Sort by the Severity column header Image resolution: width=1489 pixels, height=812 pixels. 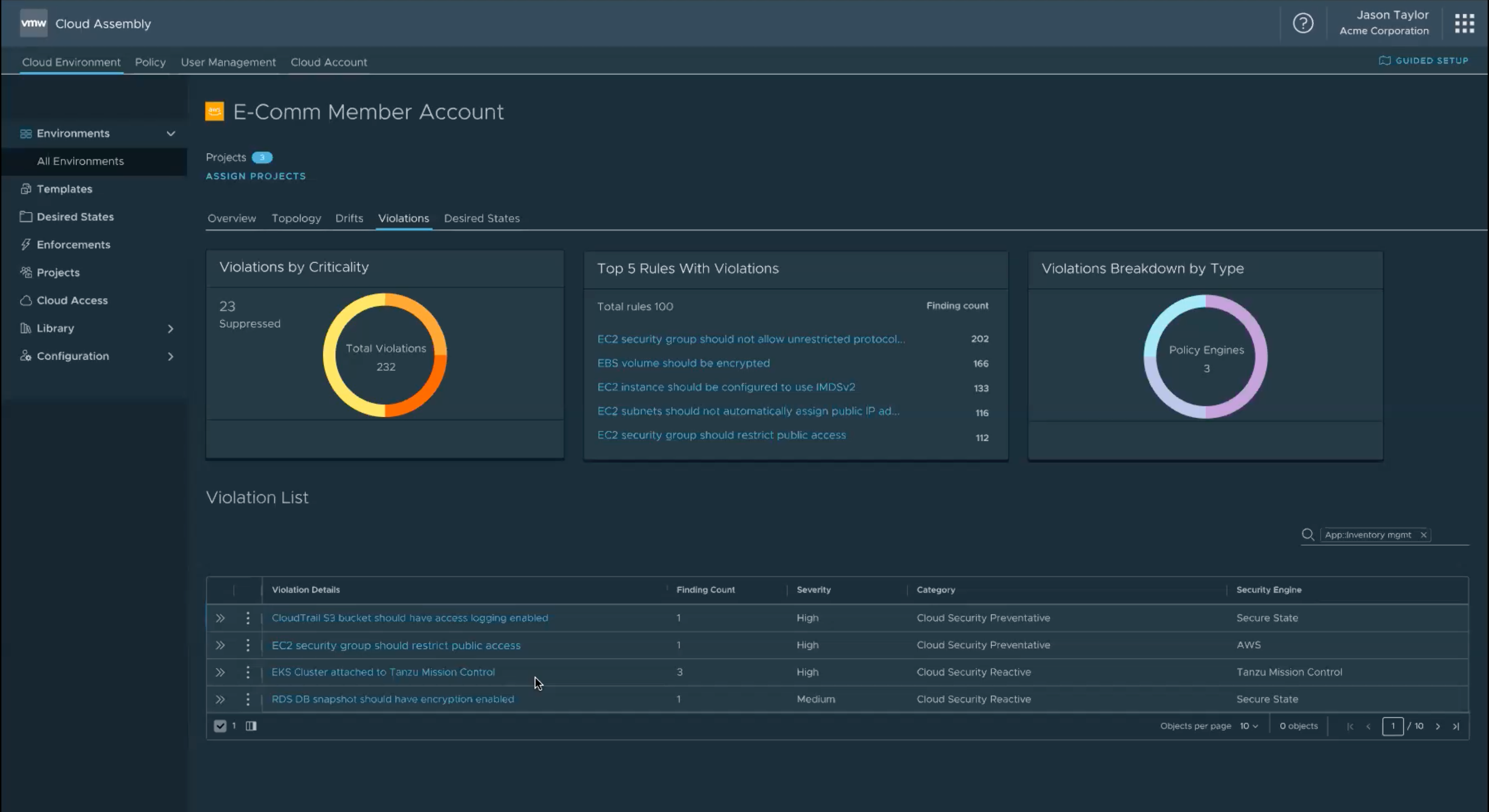point(813,590)
